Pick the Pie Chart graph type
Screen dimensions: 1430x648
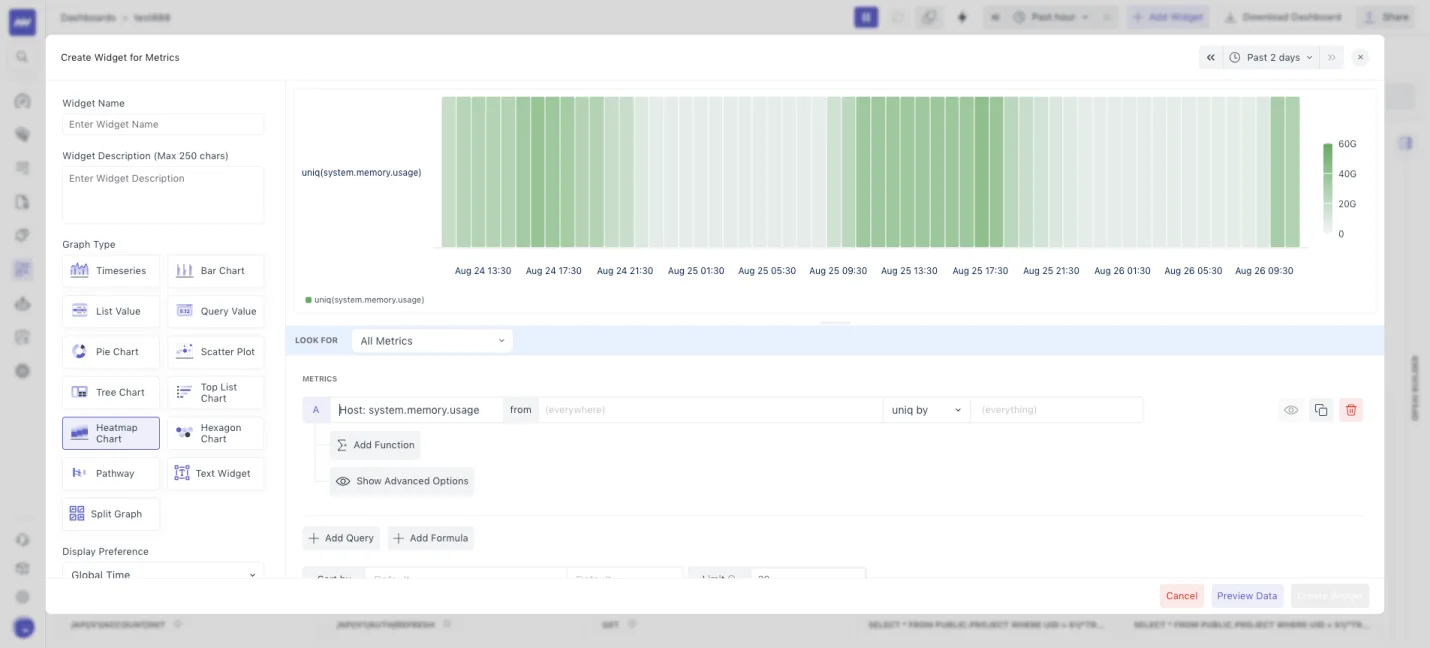click(111, 352)
